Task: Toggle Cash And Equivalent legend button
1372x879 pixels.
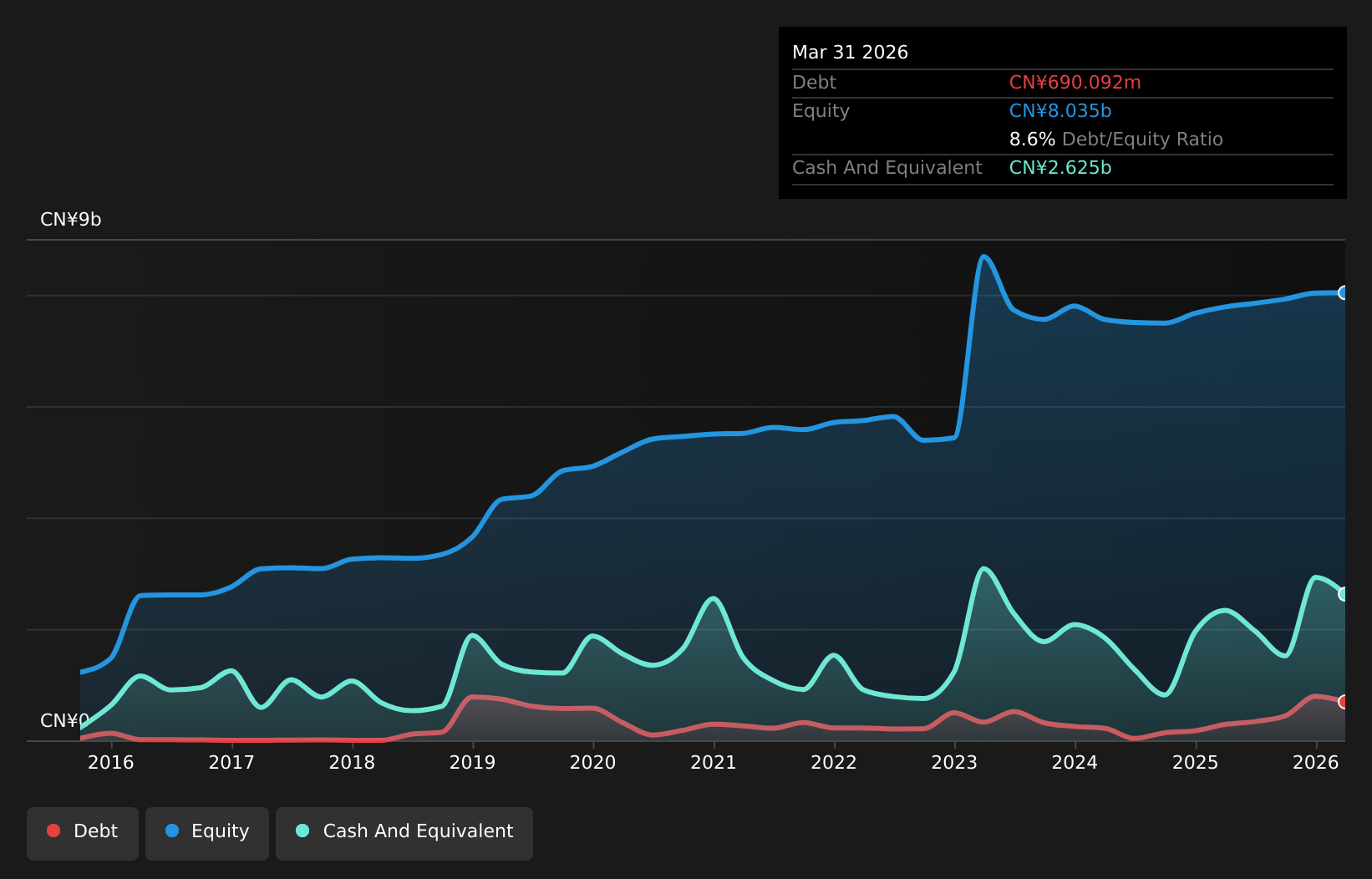Action: tap(404, 833)
